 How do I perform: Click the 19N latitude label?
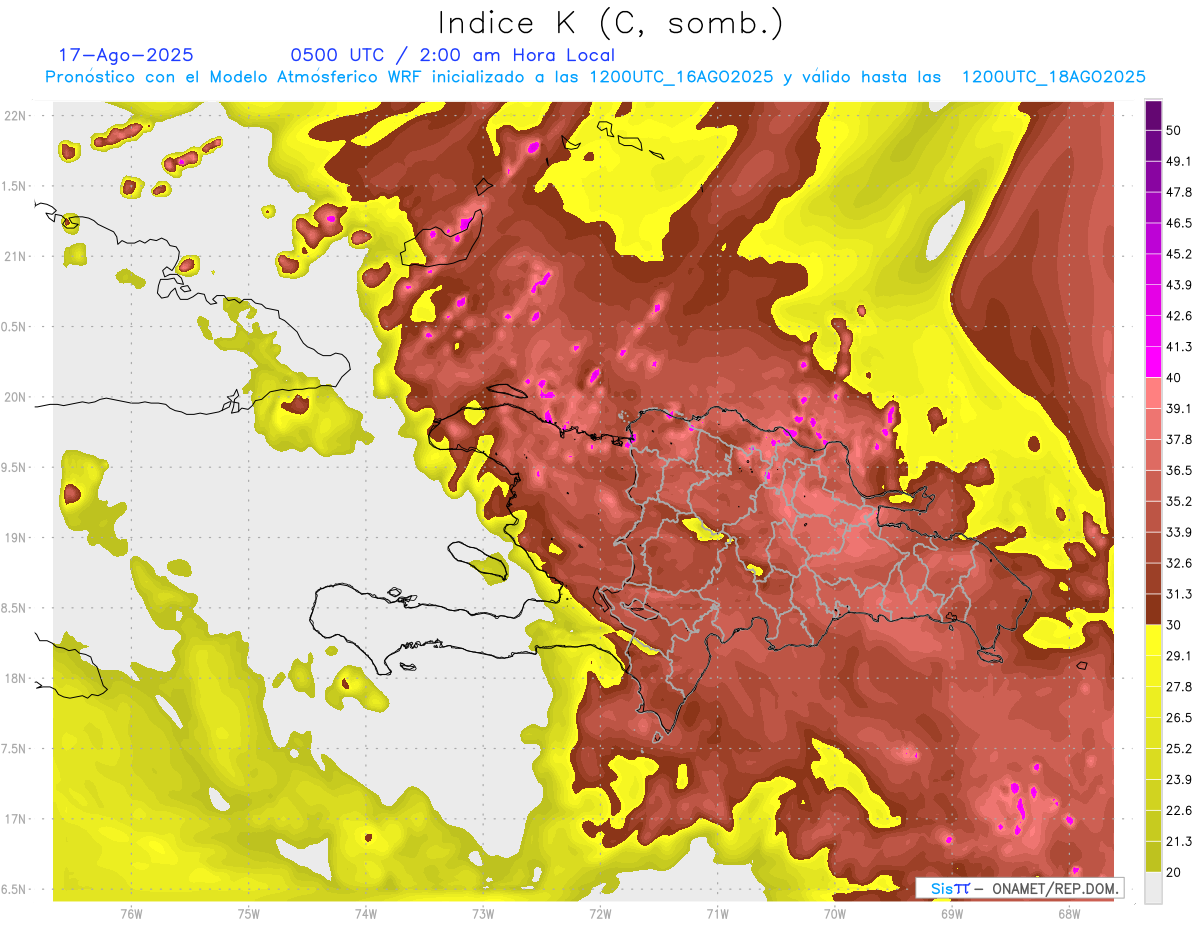pos(15,538)
